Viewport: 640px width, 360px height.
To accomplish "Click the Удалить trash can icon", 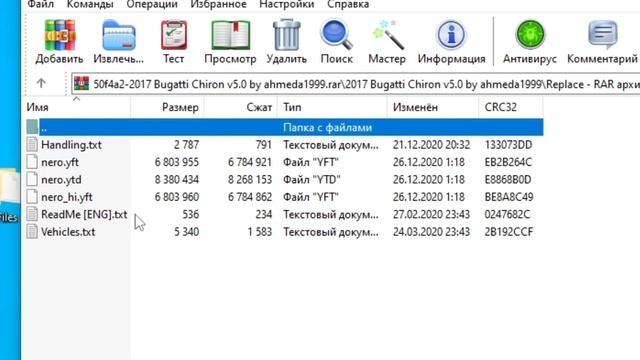I will [x=287, y=35].
